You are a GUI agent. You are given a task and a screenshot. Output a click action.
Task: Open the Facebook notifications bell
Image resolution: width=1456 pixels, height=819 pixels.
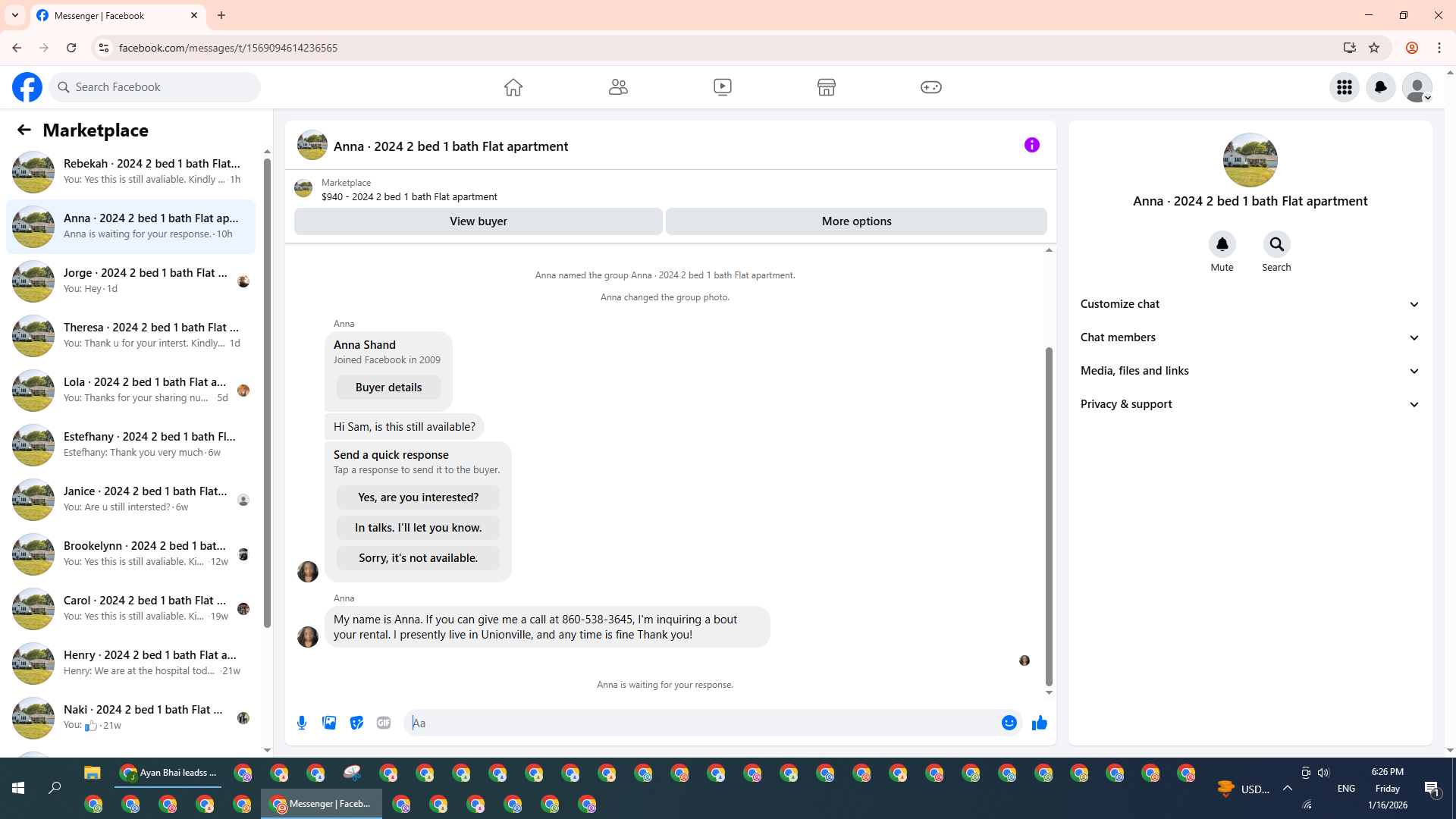click(x=1380, y=87)
